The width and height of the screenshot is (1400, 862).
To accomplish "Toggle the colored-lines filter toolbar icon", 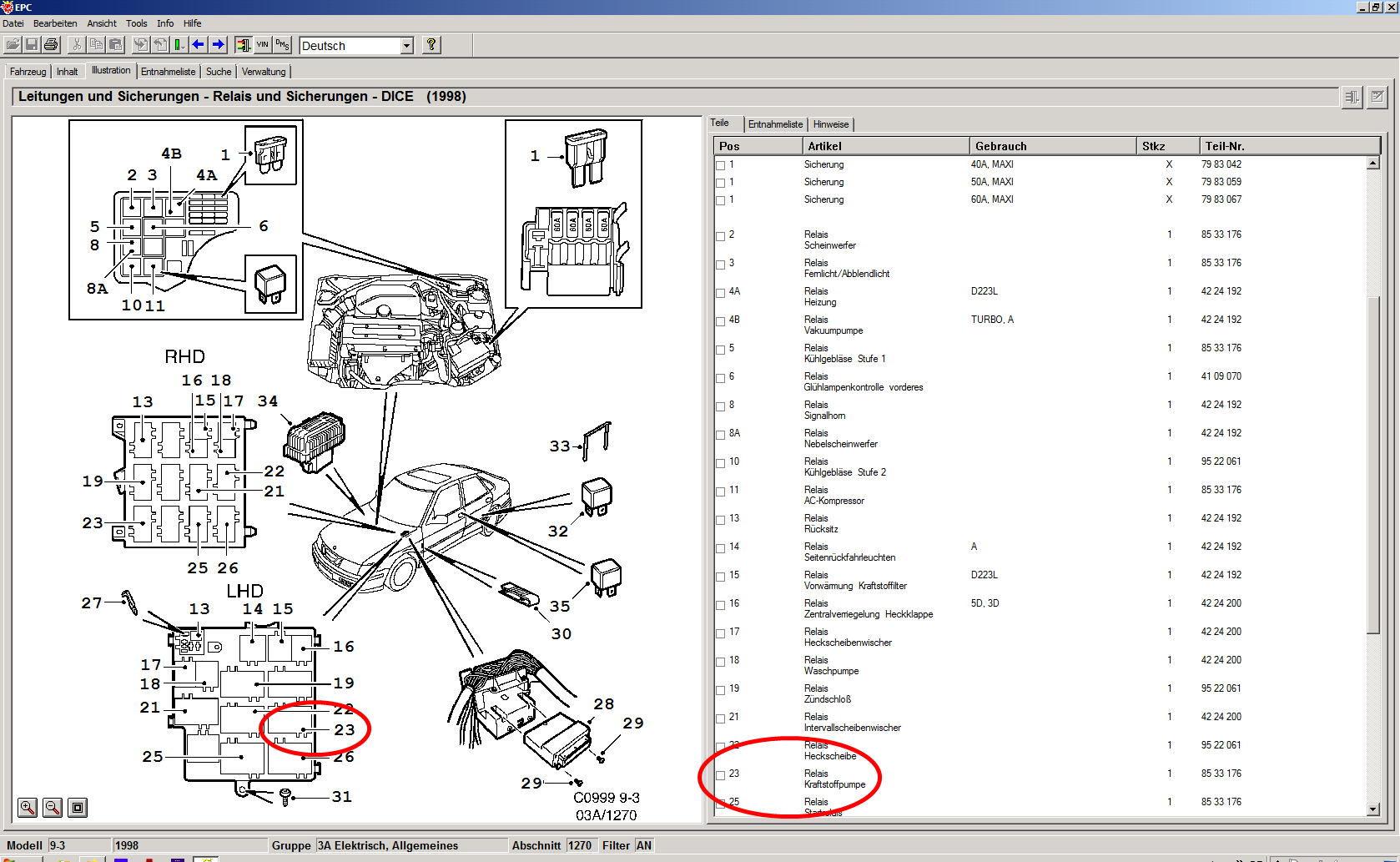I will 243,45.
